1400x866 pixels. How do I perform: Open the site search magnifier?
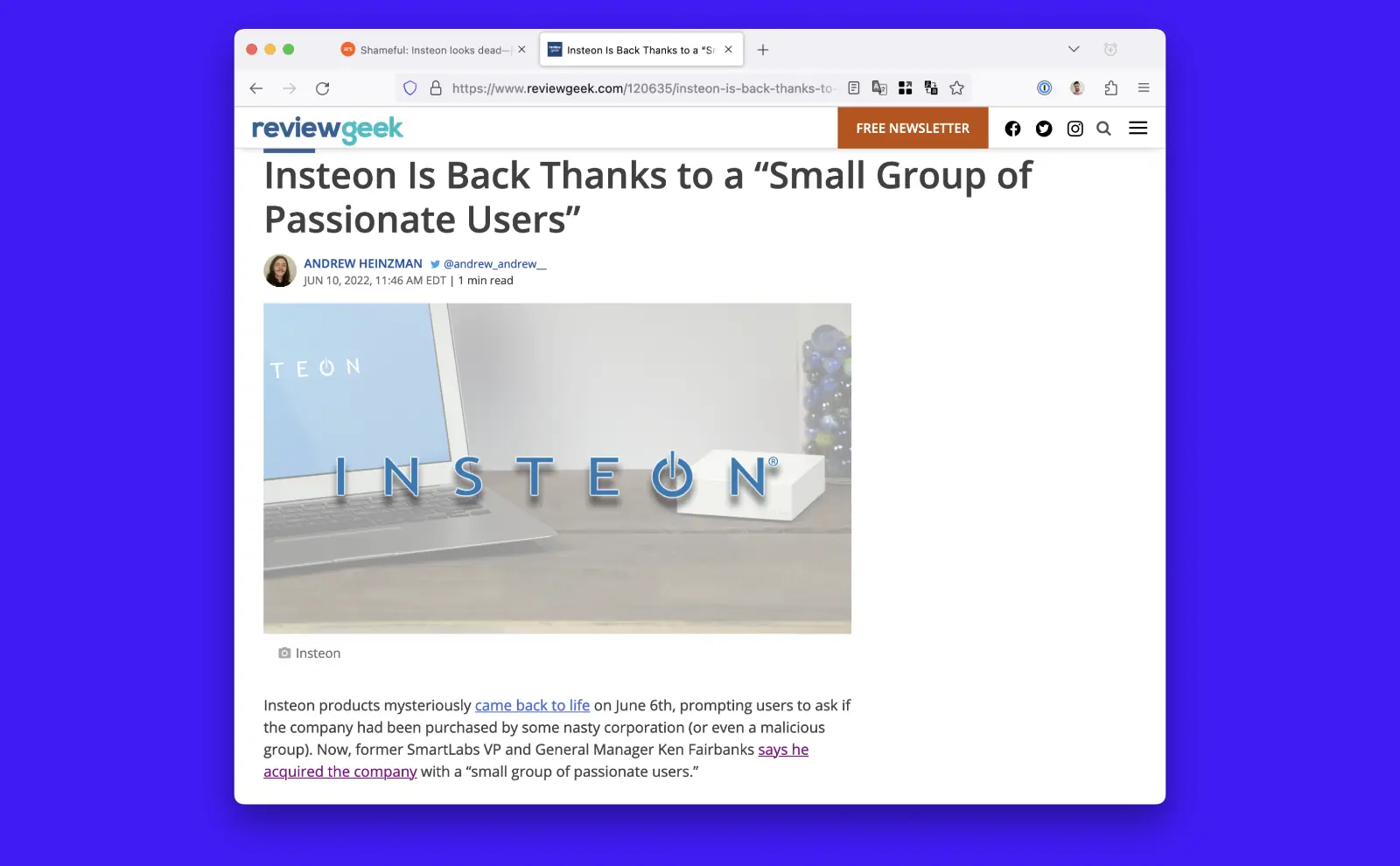click(x=1103, y=128)
